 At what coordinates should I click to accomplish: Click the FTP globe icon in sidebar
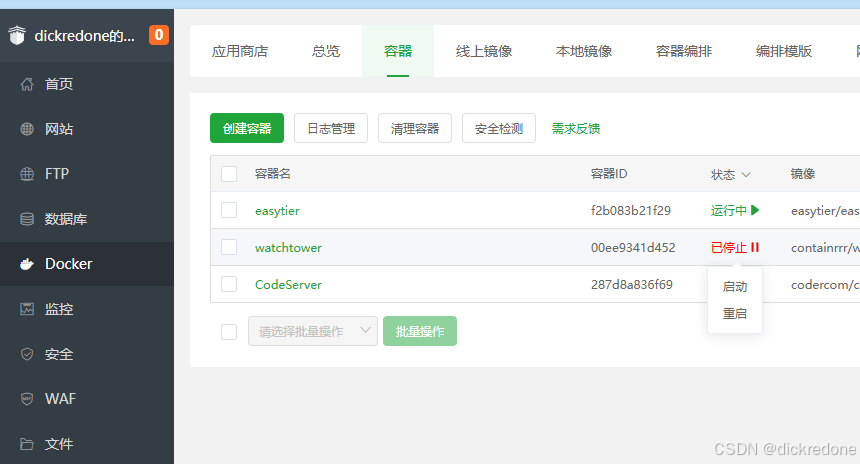click(x=27, y=174)
